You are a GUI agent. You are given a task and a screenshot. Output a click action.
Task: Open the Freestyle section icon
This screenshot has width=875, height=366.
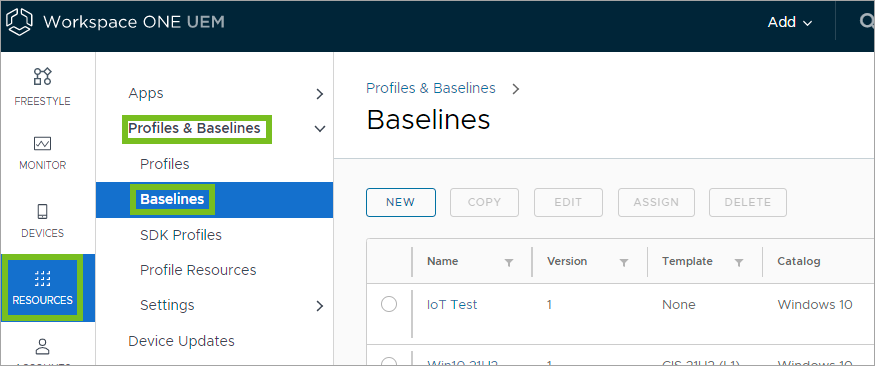(x=42, y=76)
